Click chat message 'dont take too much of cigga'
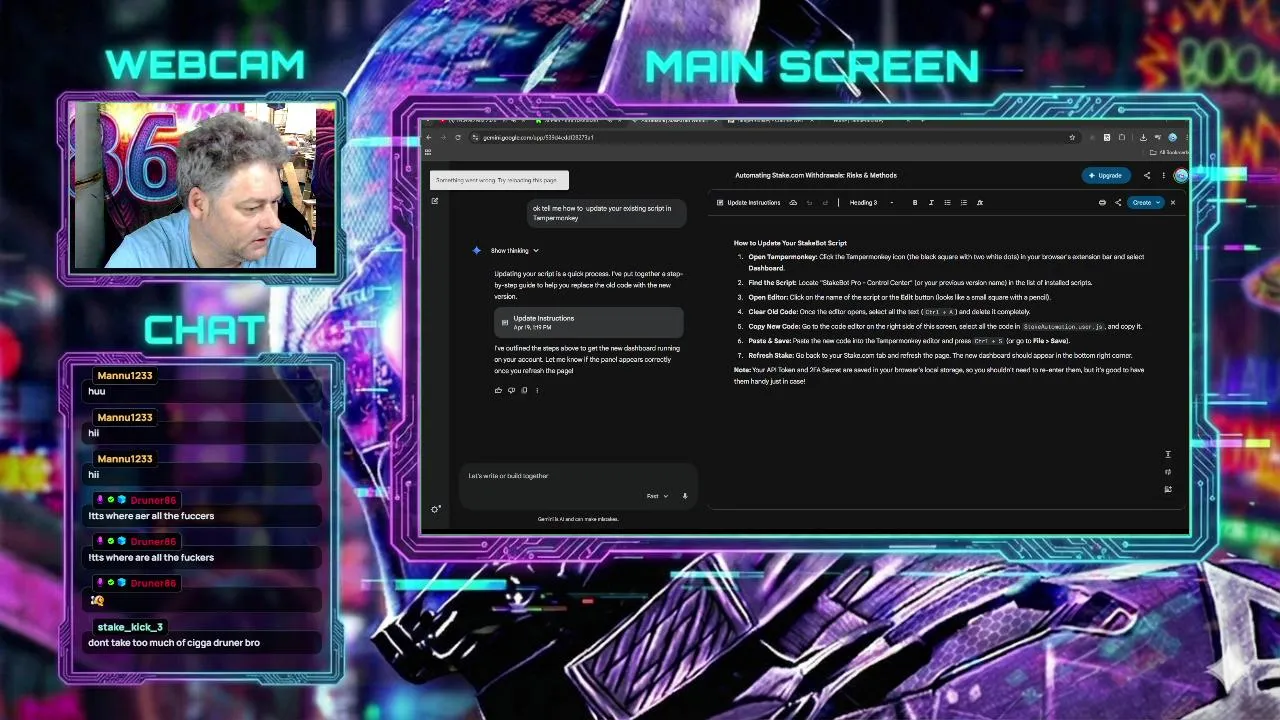The height and width of the screenshot is (720, 1280). click(x=174, y=643)
